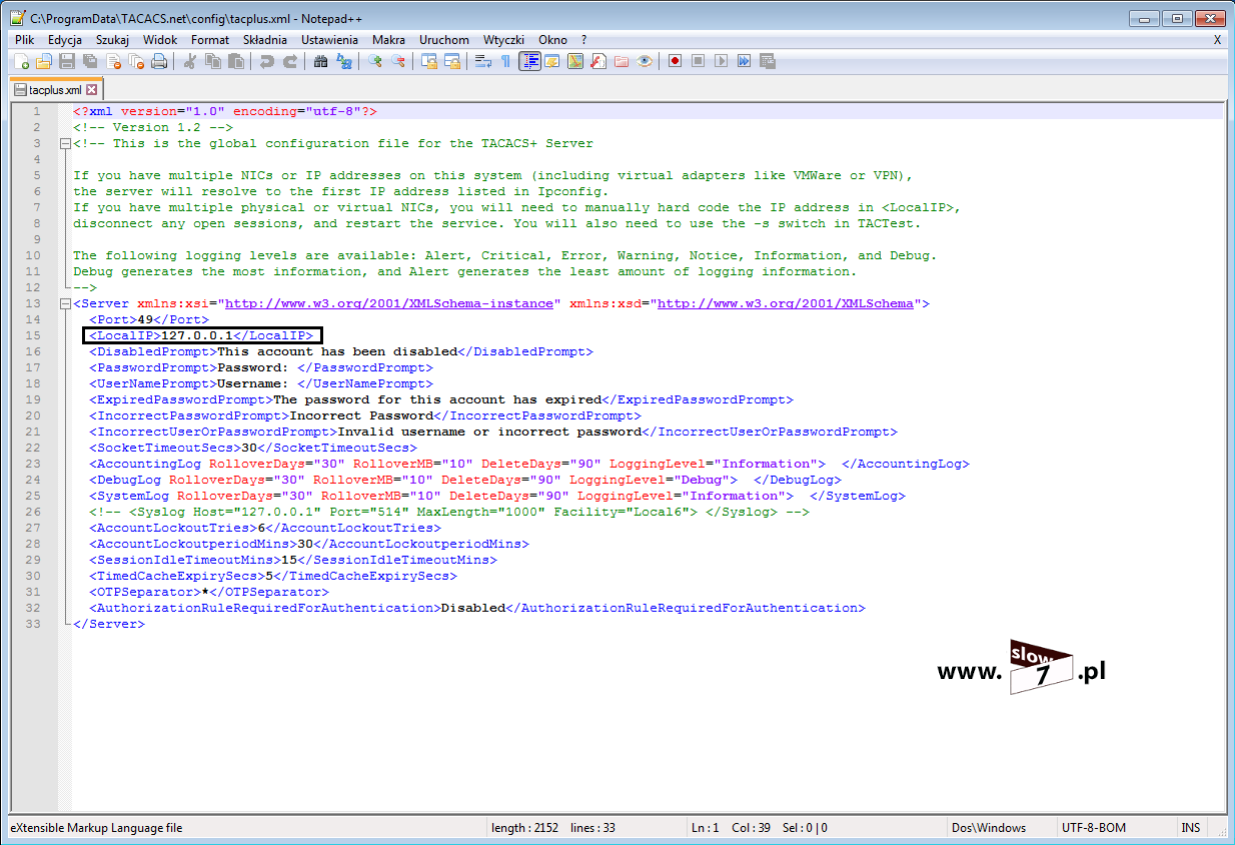Click the length : 2152 lines : 33 status field
The width and height of the screenshot is (1235, 845).
pos(553,828)
